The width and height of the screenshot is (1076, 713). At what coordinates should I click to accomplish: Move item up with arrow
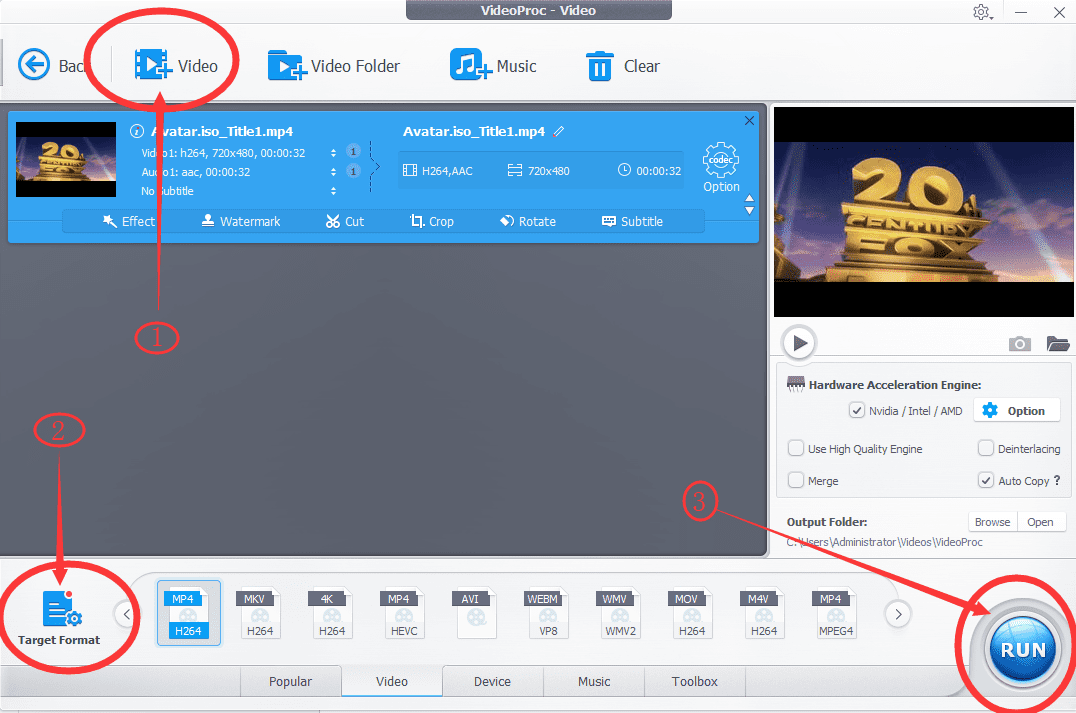pyautogui.click(x=749, y=198)
